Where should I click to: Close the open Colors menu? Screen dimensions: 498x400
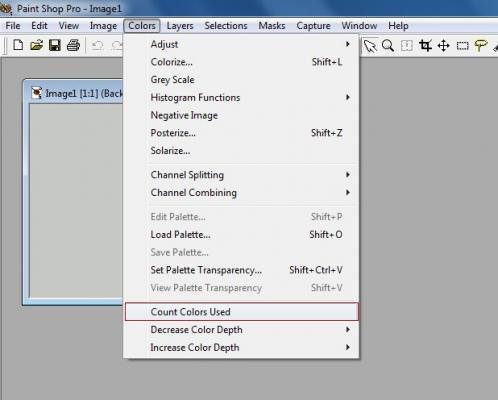point(142,26)
